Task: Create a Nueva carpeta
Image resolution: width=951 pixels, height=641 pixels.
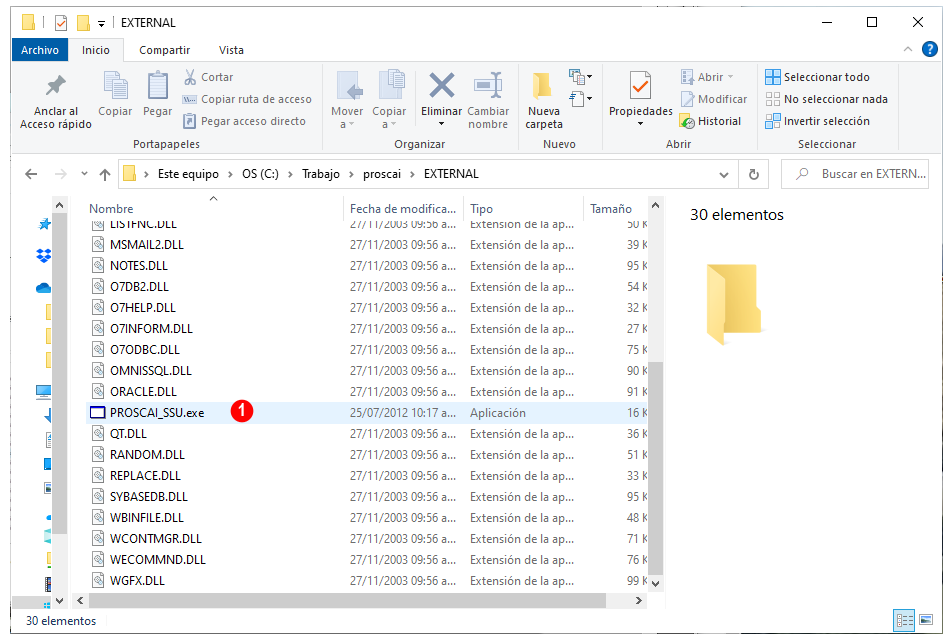Action: [x=544, y=101]
